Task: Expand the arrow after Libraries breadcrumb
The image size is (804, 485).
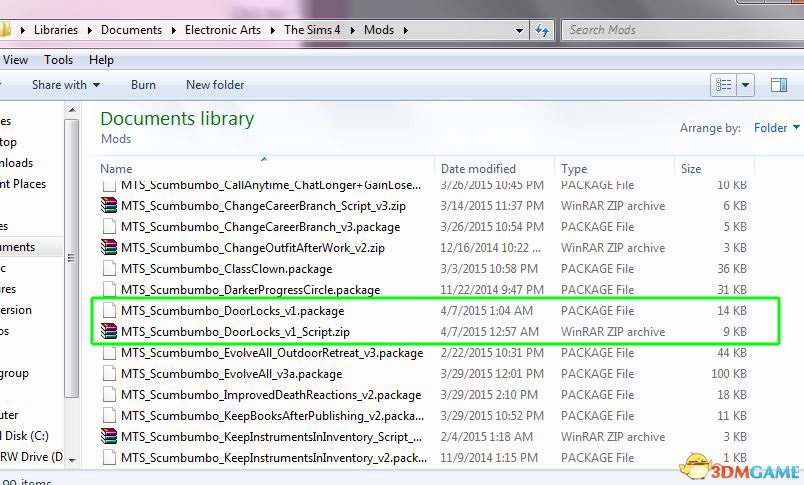Action: (x=90, y=31)
